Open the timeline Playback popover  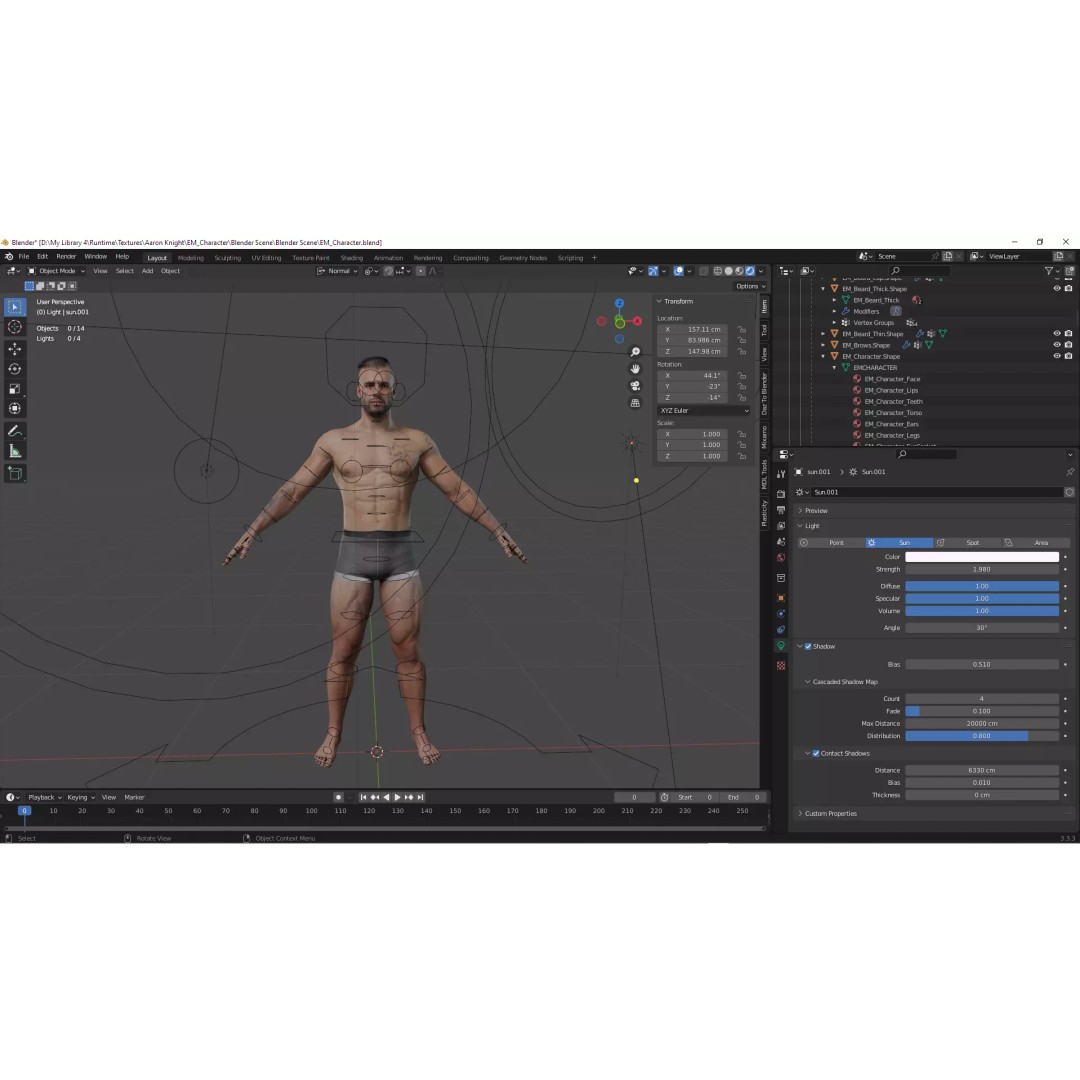(x=45, y=797)
